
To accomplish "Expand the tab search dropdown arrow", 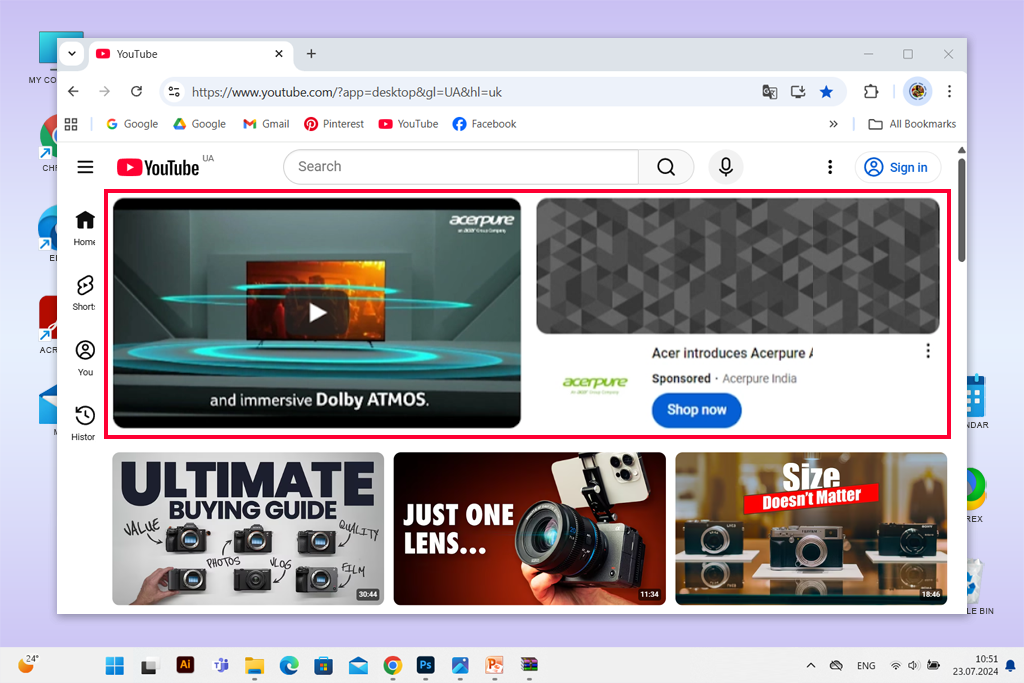I will click(x=72, y=54).
